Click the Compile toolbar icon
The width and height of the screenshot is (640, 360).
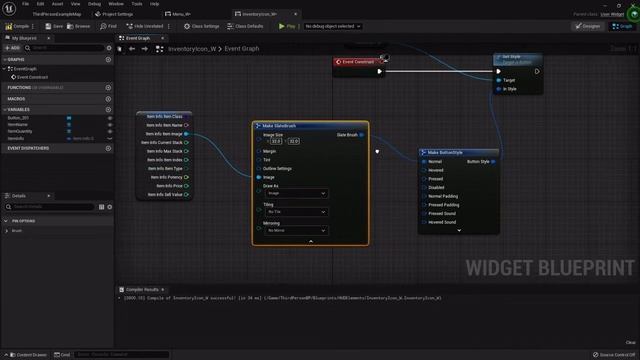click(x=9, y=26)
